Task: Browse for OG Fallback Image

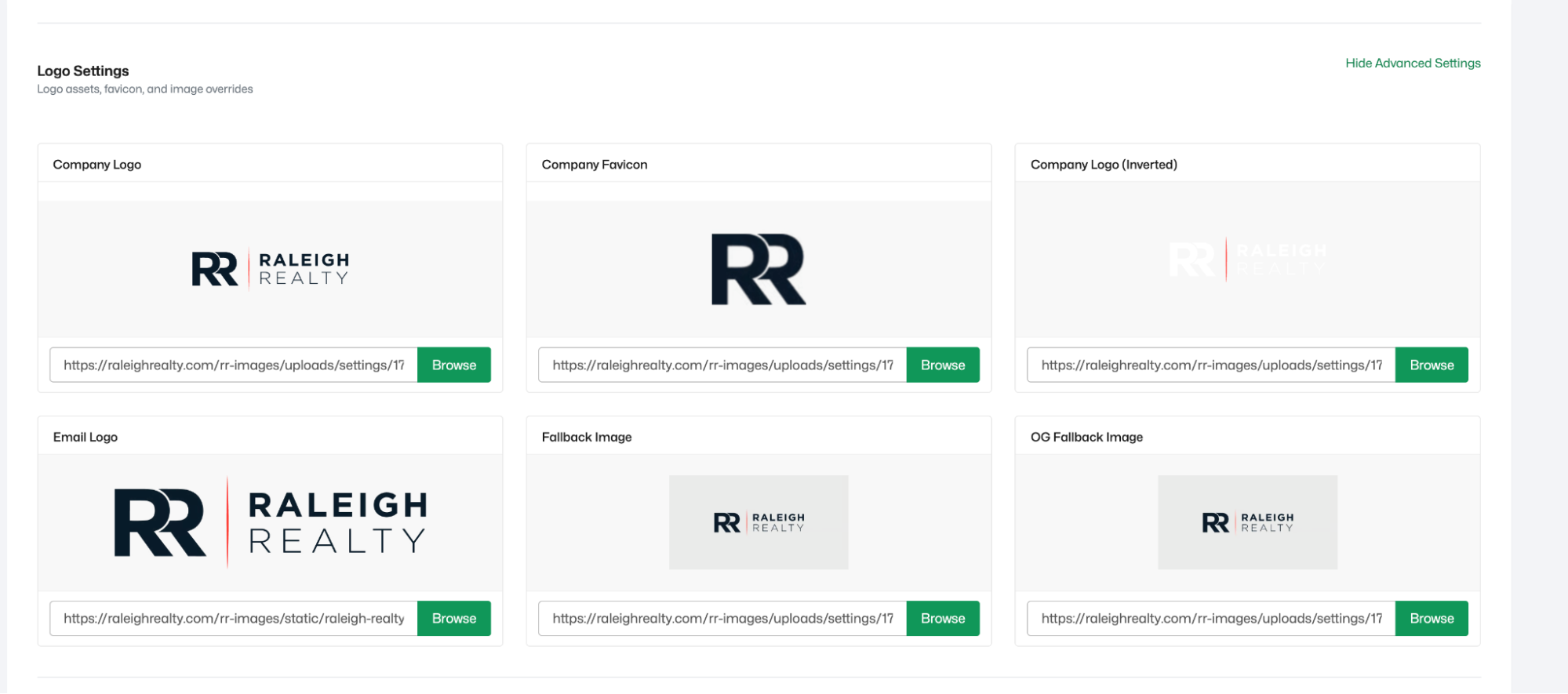Action: coord(1432,618)
